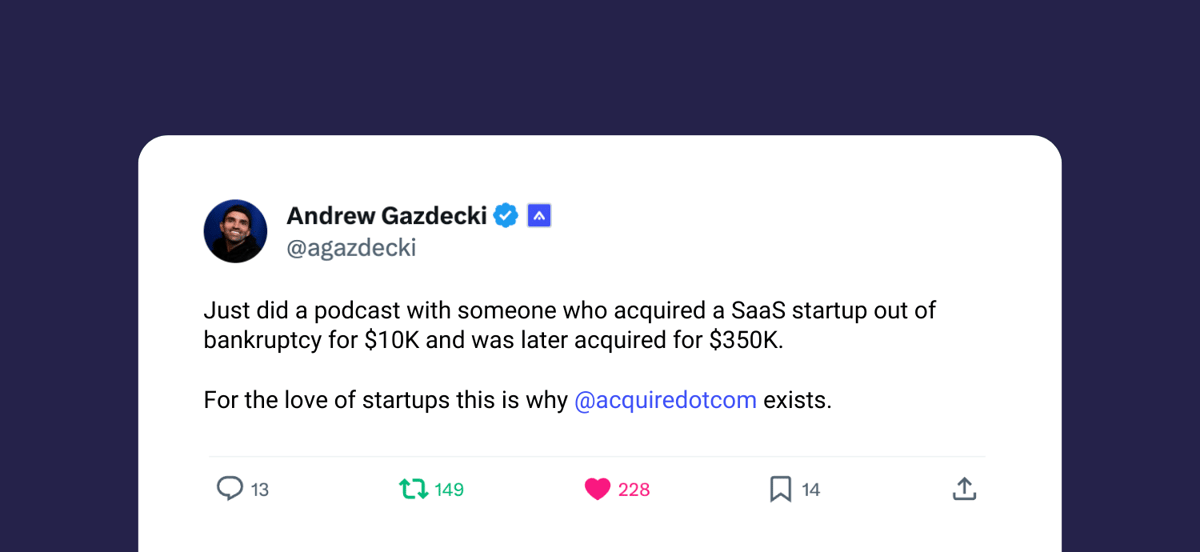1200x552 pixels.
Task: Click the Andrew Gazdecki display name
Action: 387,215
